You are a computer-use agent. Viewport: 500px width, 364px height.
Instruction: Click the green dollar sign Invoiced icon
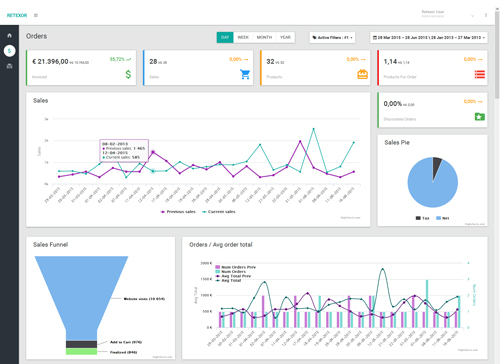click(128, 74)
